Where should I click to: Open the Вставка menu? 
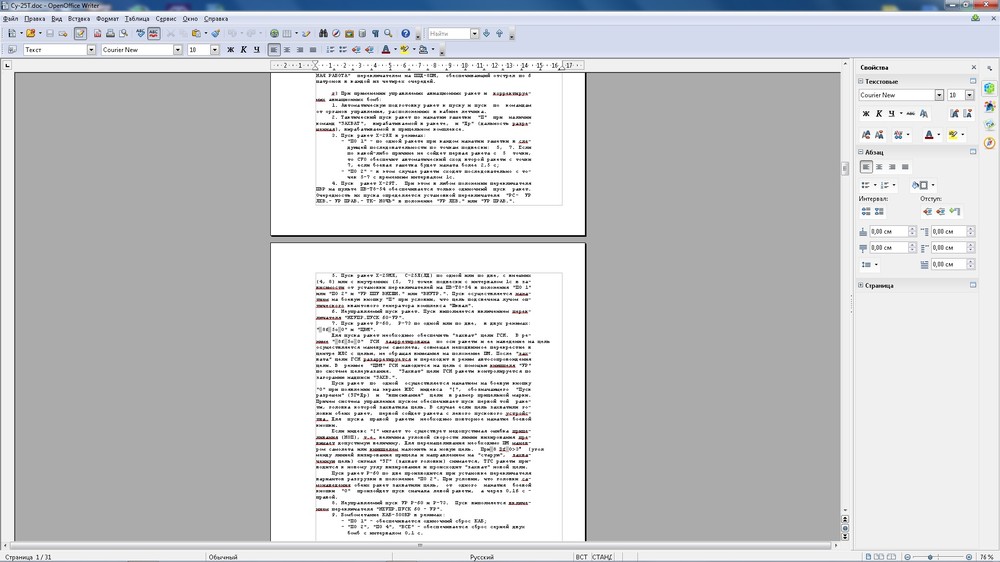pyautogui.click(x=79, y=18)
